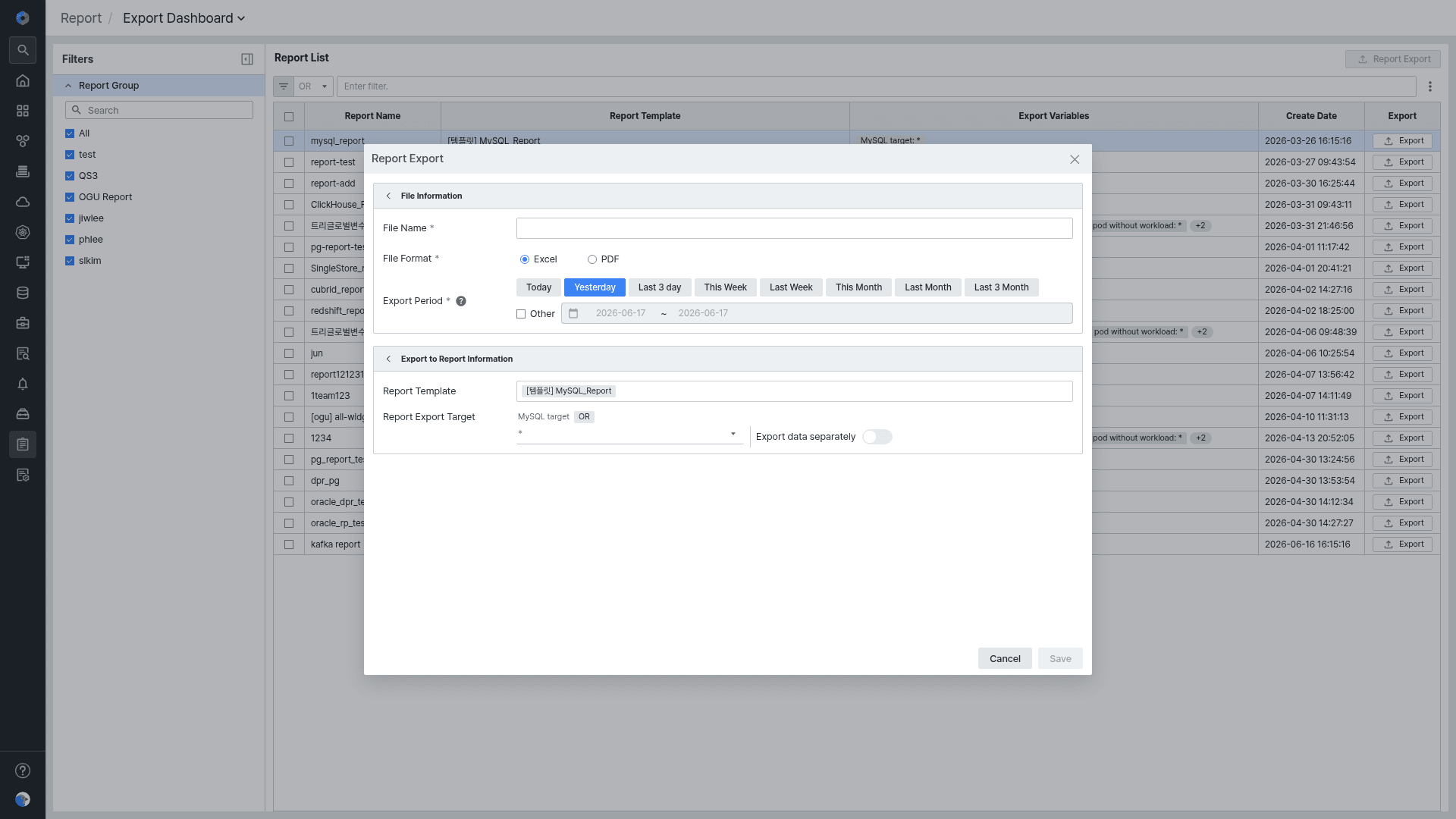The image size is (1456, 819).
Task: Open the help question mark in sidebar
Action: [23, 770]
